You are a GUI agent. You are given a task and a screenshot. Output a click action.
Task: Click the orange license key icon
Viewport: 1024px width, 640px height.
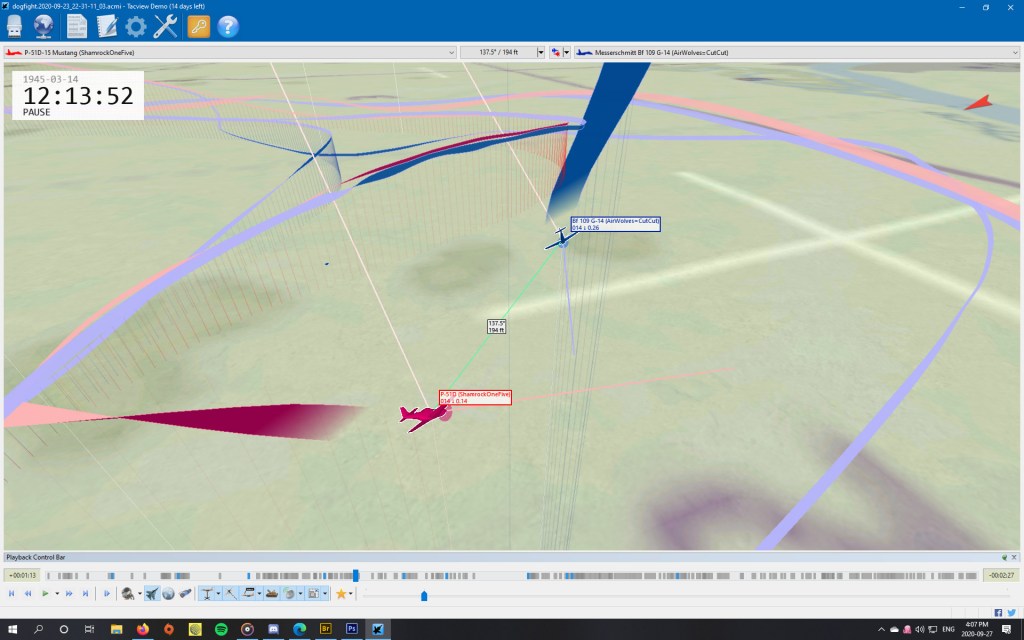pyautogui.click(x=198, y=27)
